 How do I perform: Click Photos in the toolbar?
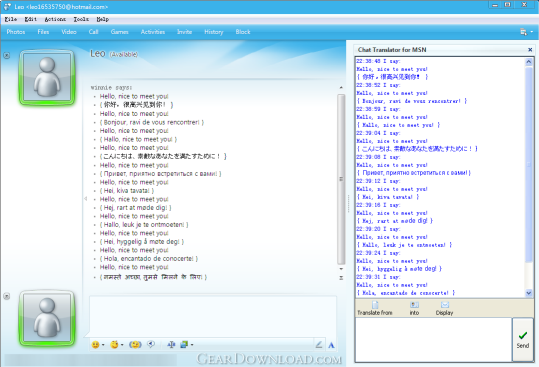pos(16,32)
